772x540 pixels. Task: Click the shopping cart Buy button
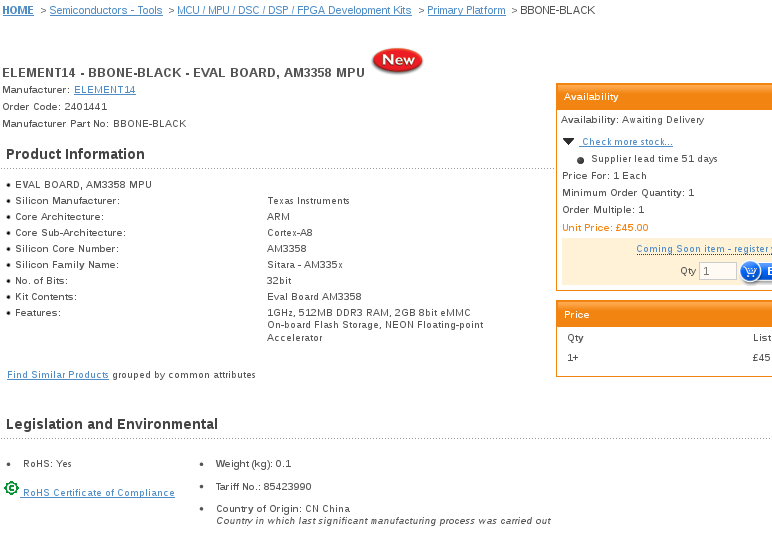tap(756, 271)
